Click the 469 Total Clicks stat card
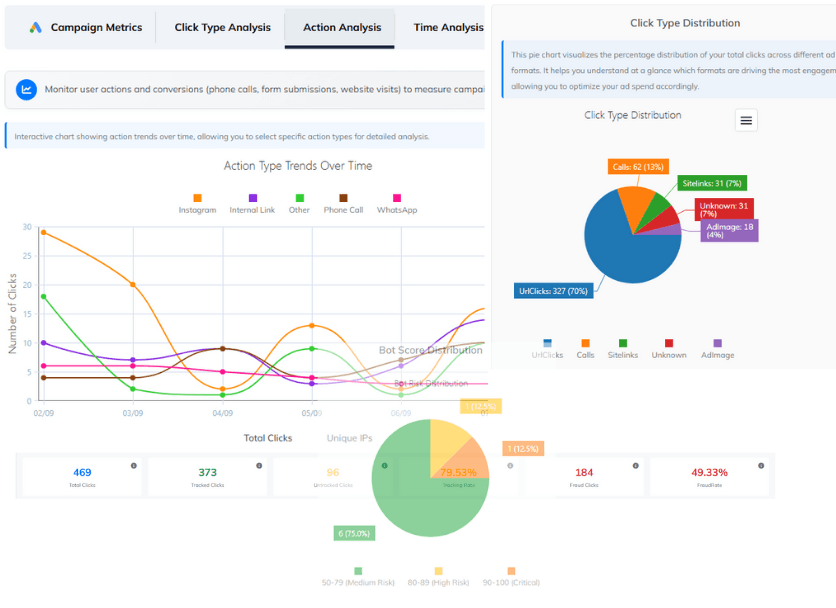The image size is (836, 608). coord(82,477)
